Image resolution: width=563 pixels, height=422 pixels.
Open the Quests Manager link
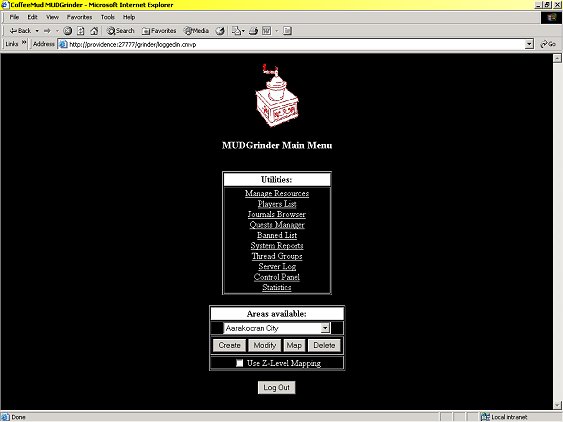click(277, 225)
